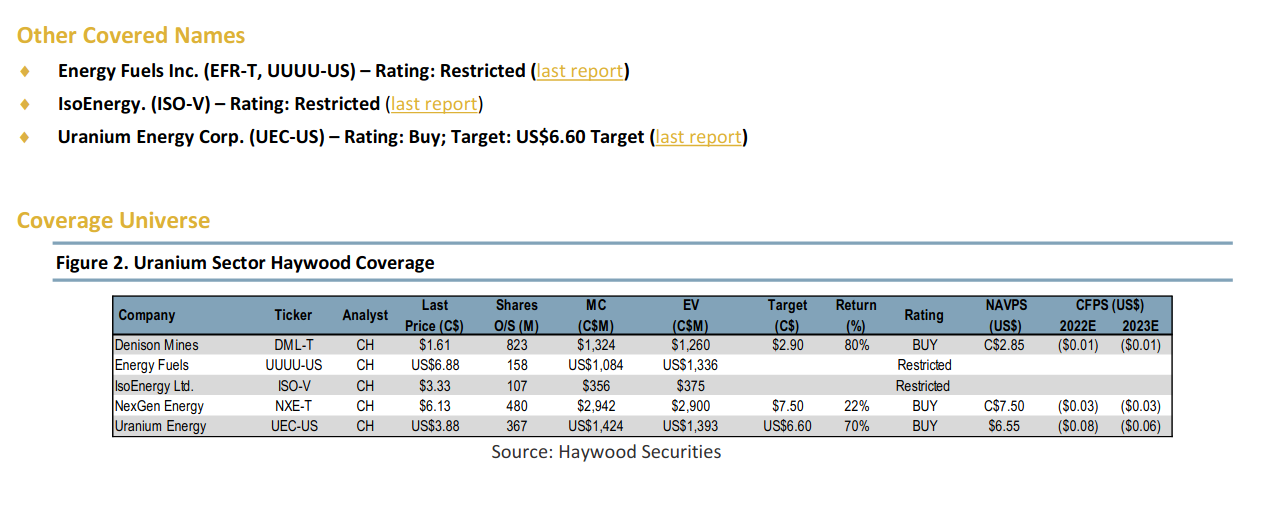Click the "Other Covered Names" heading
This screenshot has width=1272, height=514.
(x=131, y=36)
